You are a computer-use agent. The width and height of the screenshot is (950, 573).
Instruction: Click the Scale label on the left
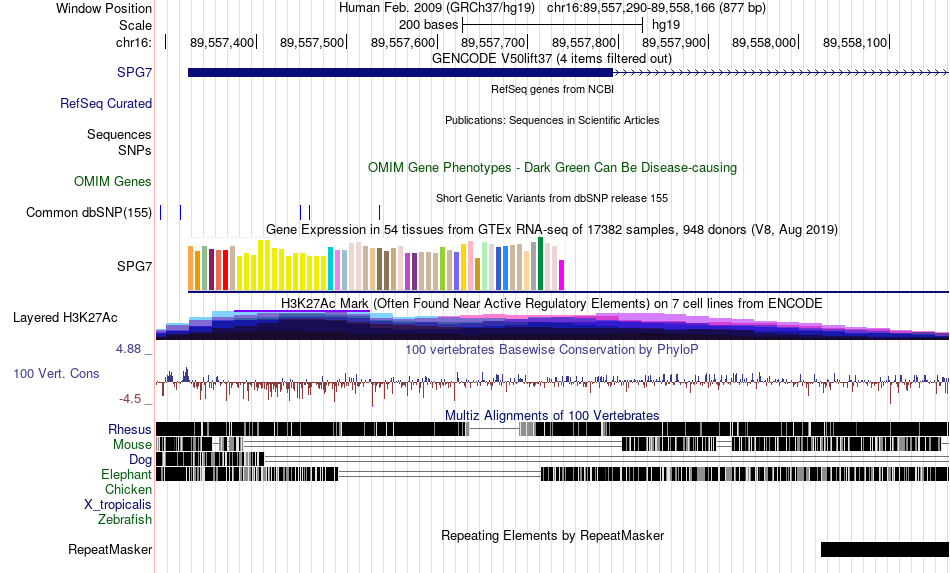tap(135, 25)
